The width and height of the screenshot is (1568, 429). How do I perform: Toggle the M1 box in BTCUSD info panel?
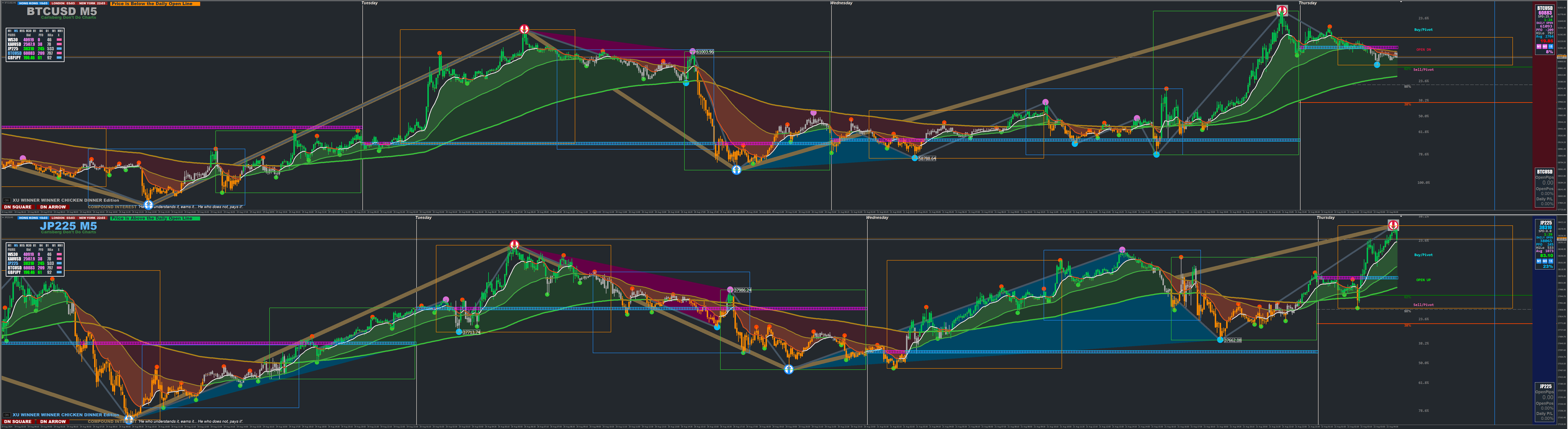click(1539, 47)
